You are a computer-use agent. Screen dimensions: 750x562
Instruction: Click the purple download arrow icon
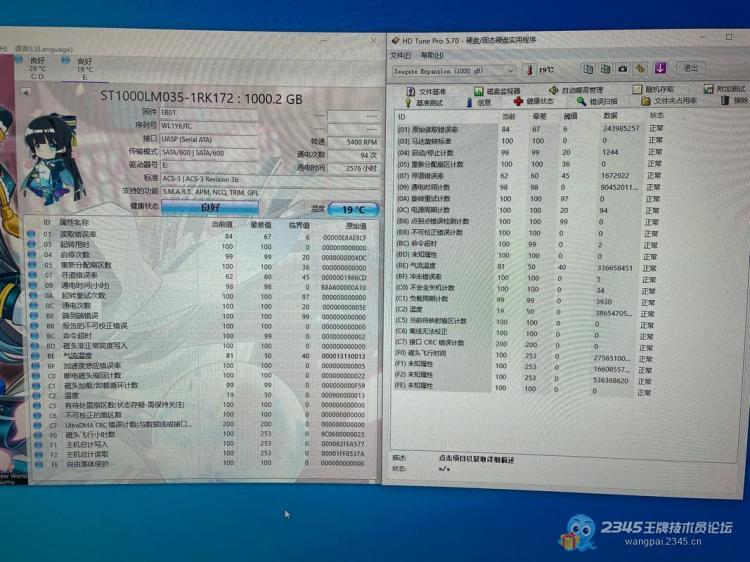[x=660, y=69]
